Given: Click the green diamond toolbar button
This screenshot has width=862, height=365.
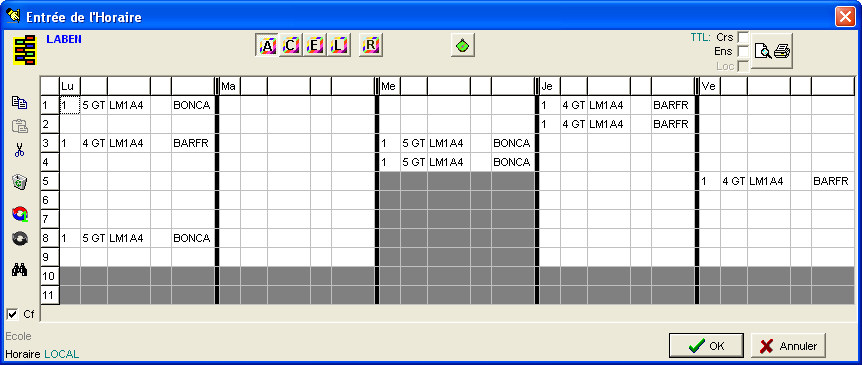Looking at the screenshot, I should 463,46.
